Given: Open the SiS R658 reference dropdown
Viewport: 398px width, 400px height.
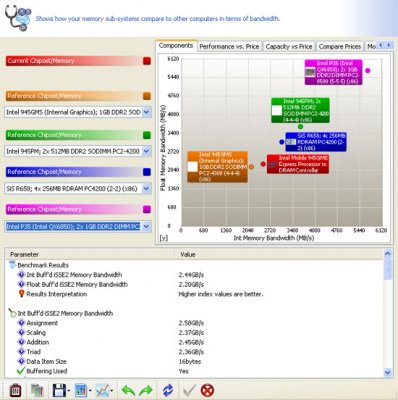Looking at the screenshot, I should [146, 189].
